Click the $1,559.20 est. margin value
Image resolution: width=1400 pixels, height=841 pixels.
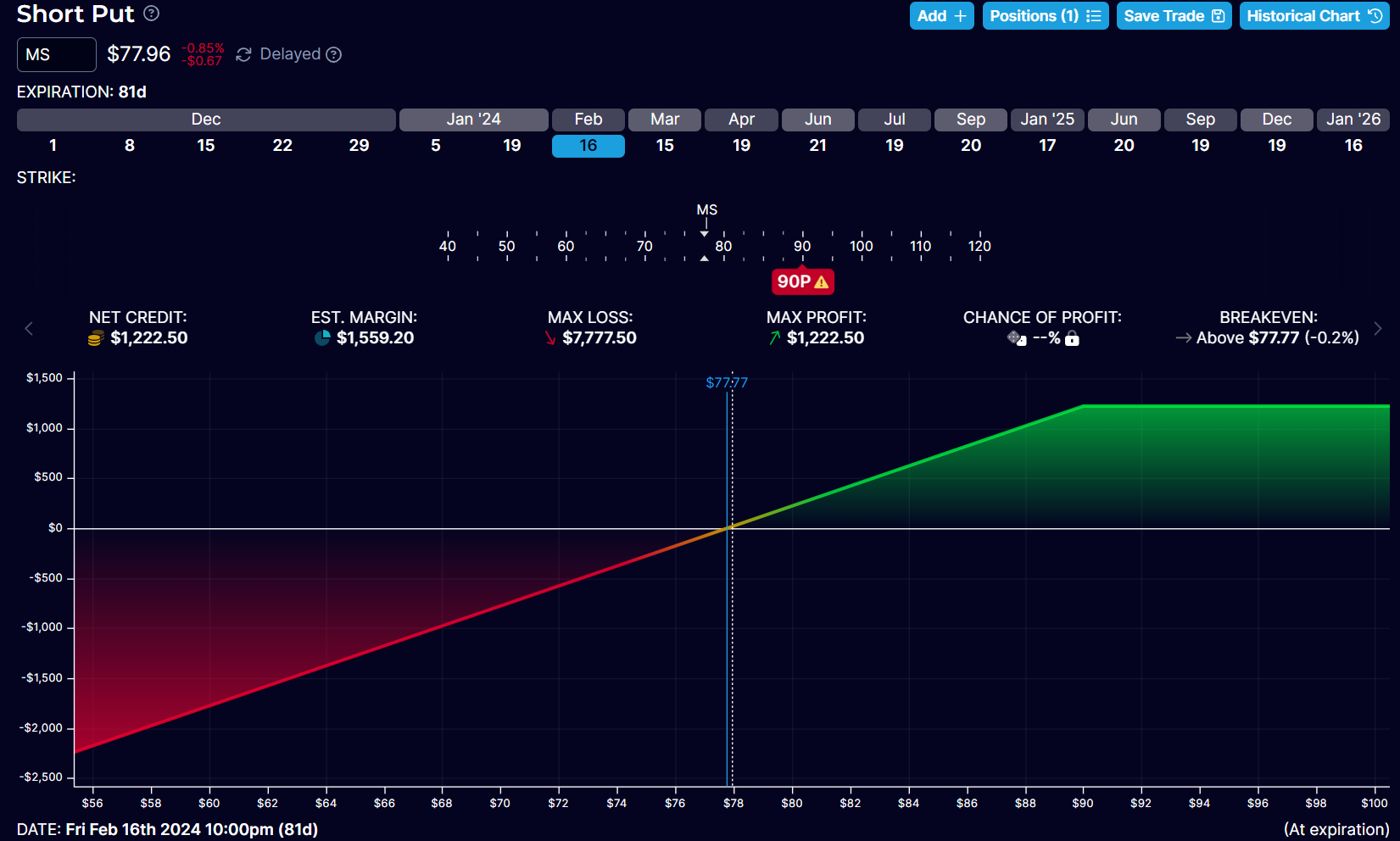376,338
